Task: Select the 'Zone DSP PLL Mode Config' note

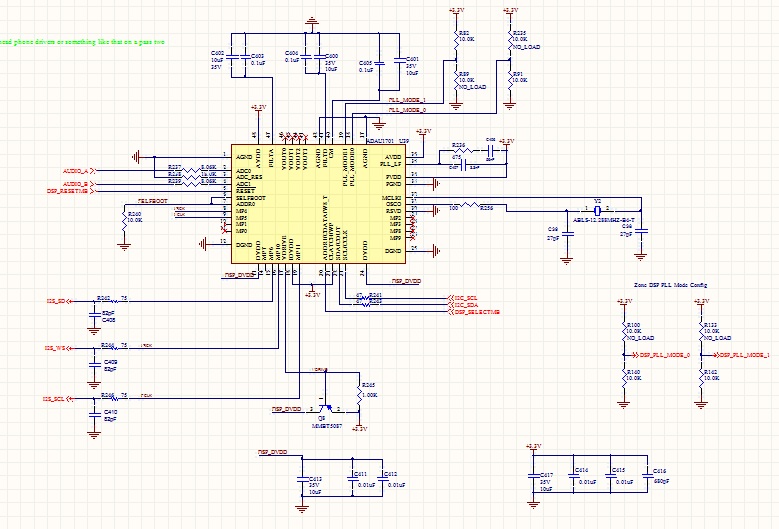Action: point(670,285)
